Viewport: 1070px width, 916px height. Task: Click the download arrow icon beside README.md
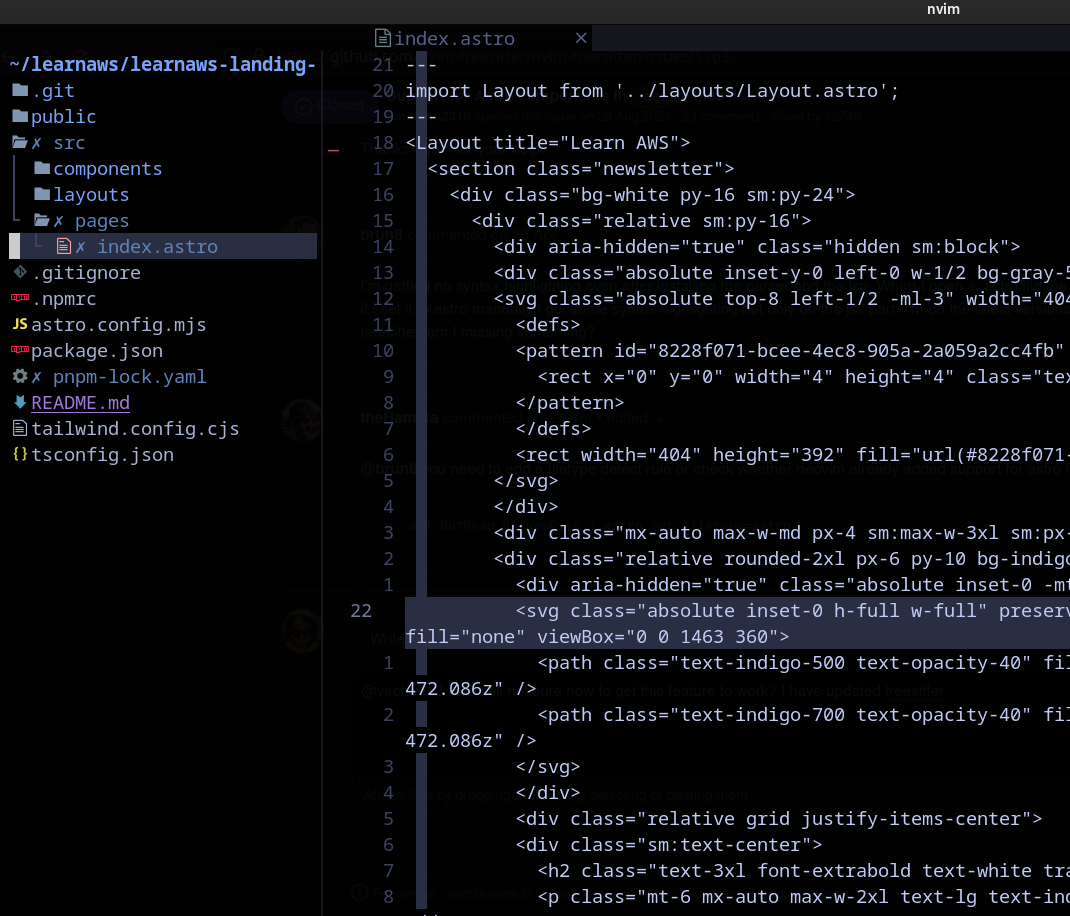click(22, 402)
